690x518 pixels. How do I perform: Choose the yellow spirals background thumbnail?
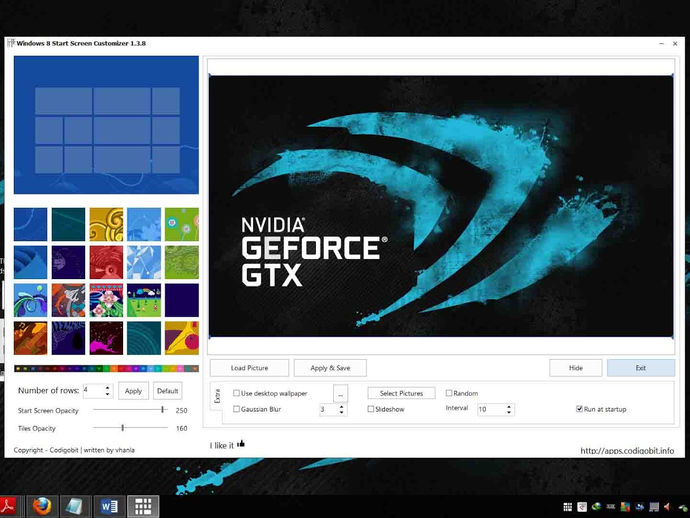[106, 224]
